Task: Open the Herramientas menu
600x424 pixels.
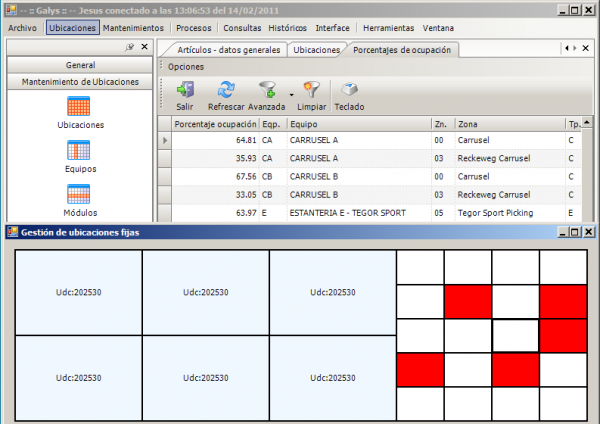Action: point(388,28)
